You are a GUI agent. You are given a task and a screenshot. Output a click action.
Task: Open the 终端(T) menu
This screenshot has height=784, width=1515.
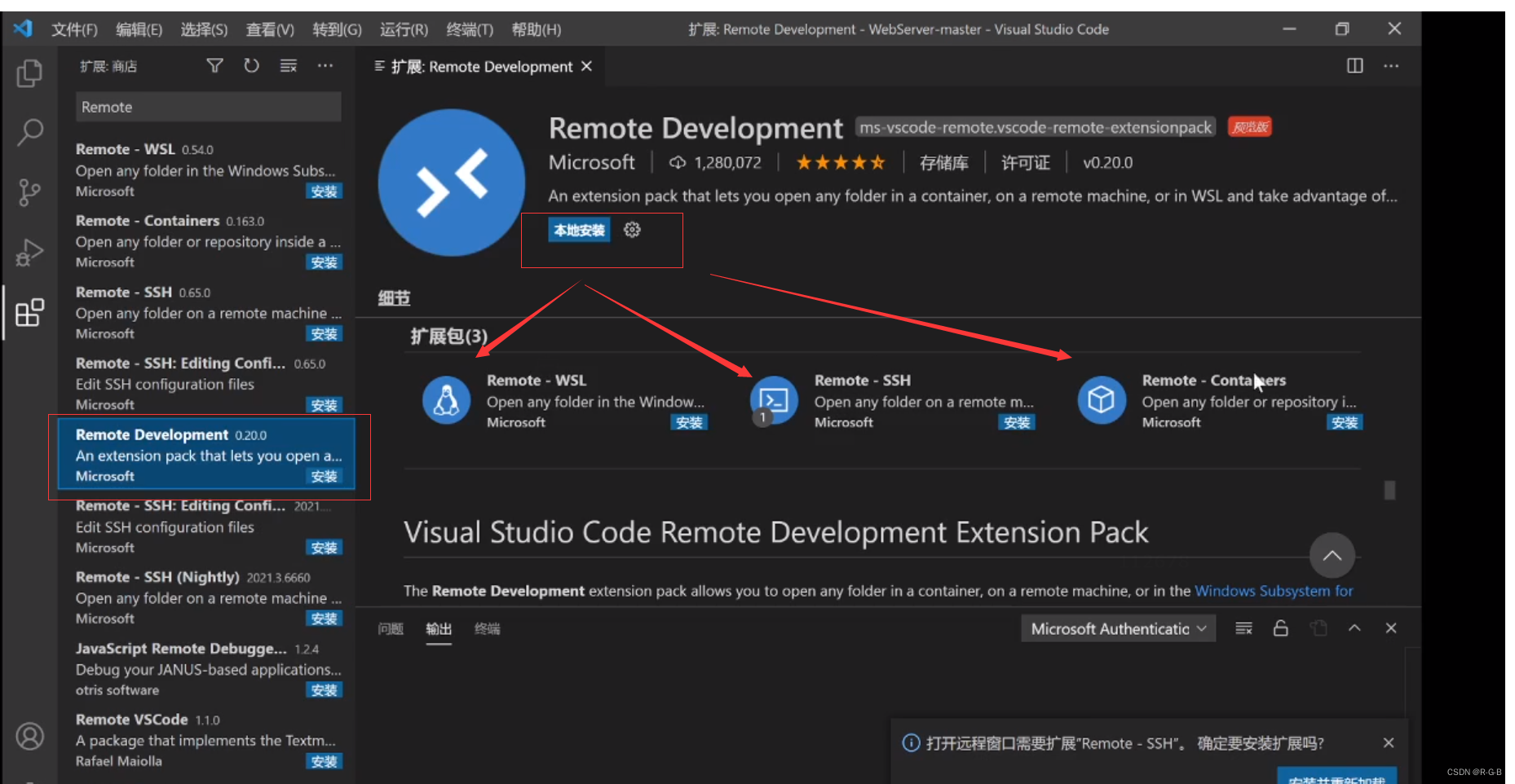point(470,29)
